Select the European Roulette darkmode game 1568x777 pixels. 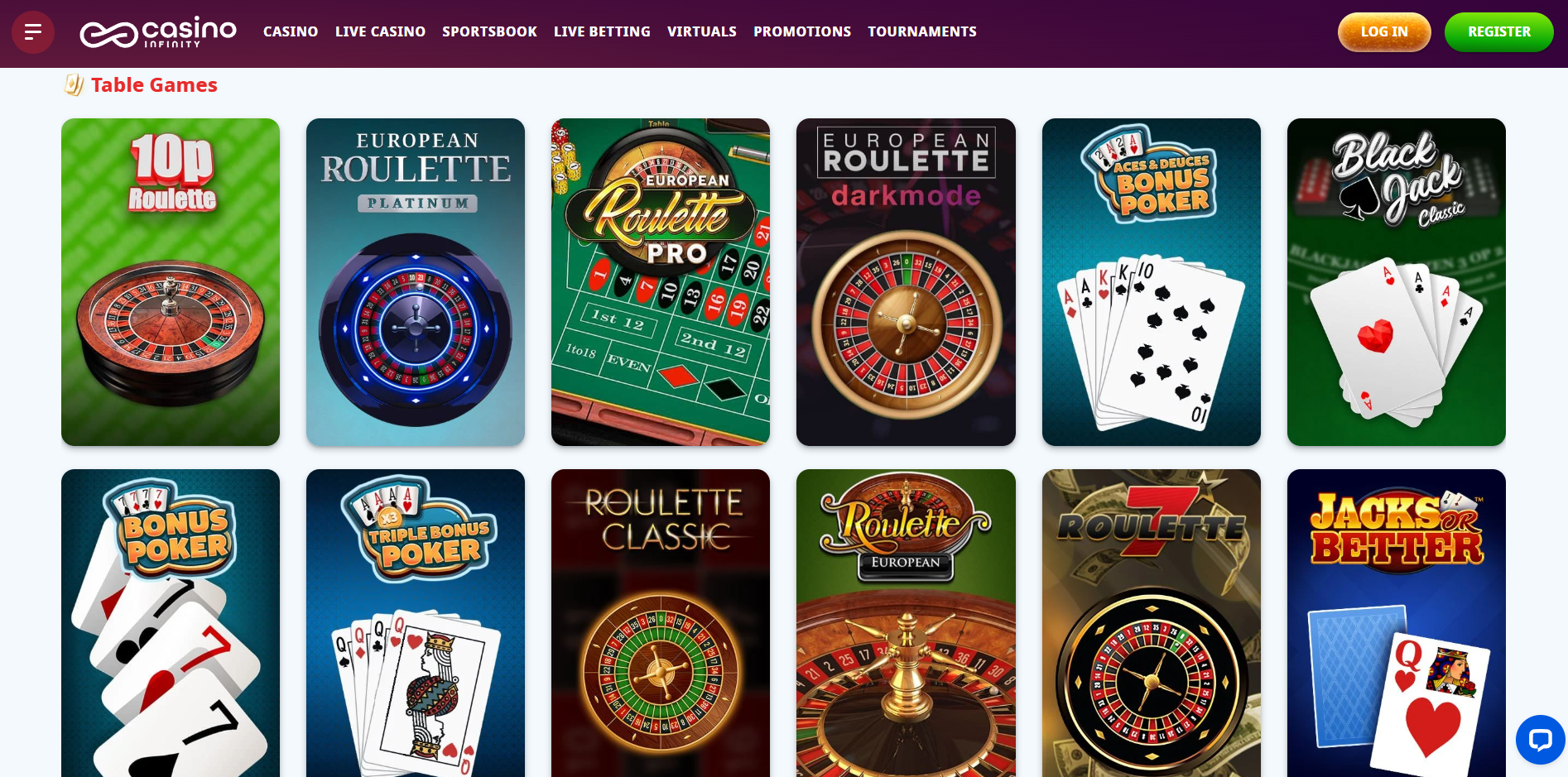[906, 282]
